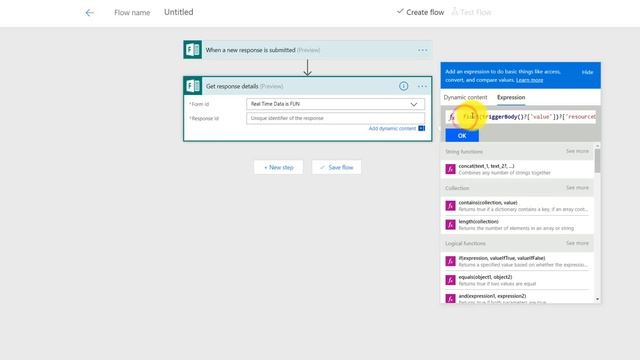The image size is (640, 360).
Task: Select the if(expression, valueIfTrue, valueIfFalse) function
Action: coord(517,261)
